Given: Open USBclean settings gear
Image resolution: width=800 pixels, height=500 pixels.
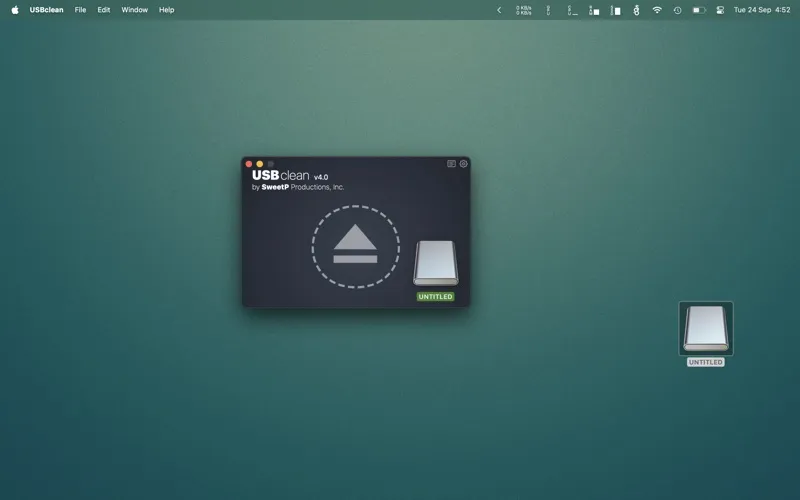Looking at the screenshot, I should coord(463,164).
